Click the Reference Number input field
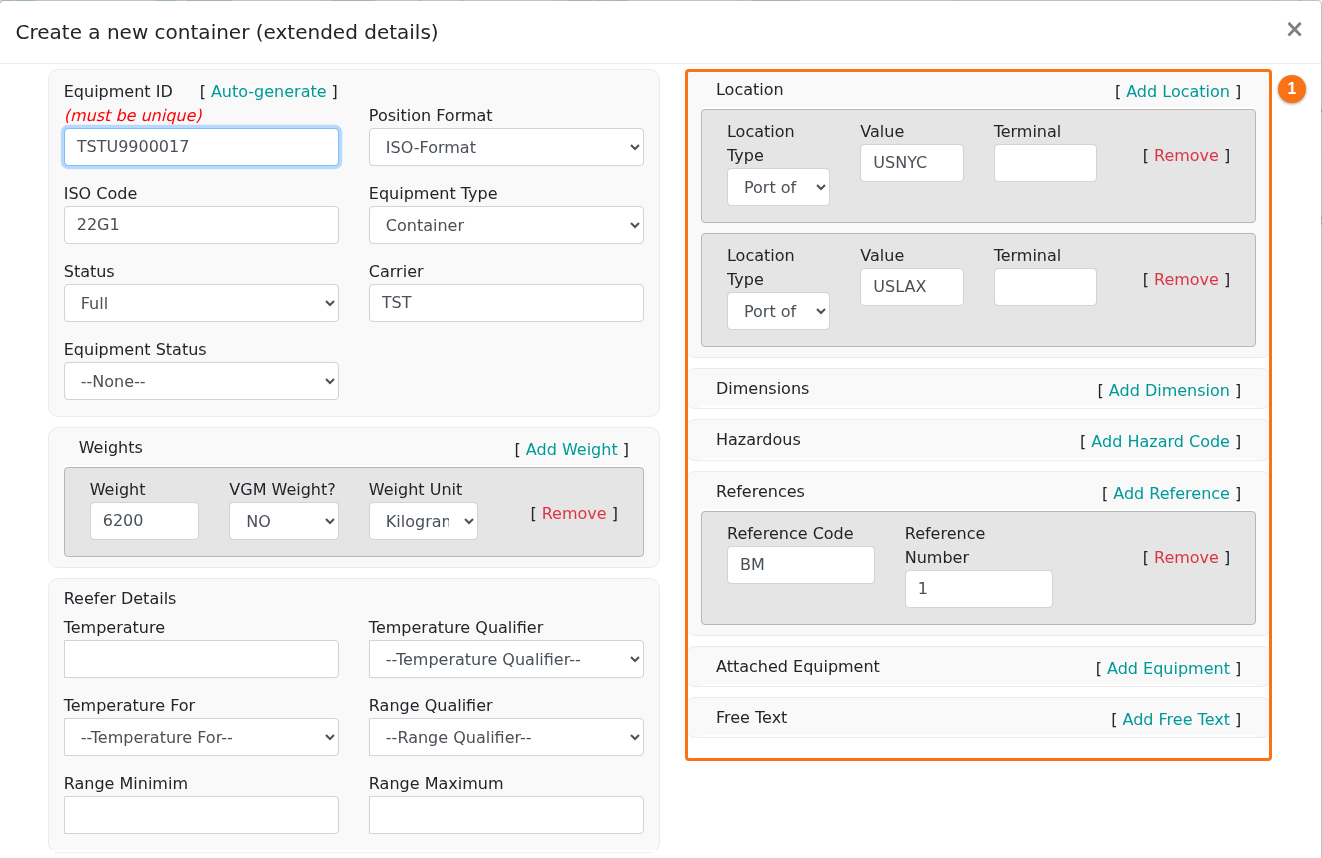1322x858 pixels. [x=978, y=589]
